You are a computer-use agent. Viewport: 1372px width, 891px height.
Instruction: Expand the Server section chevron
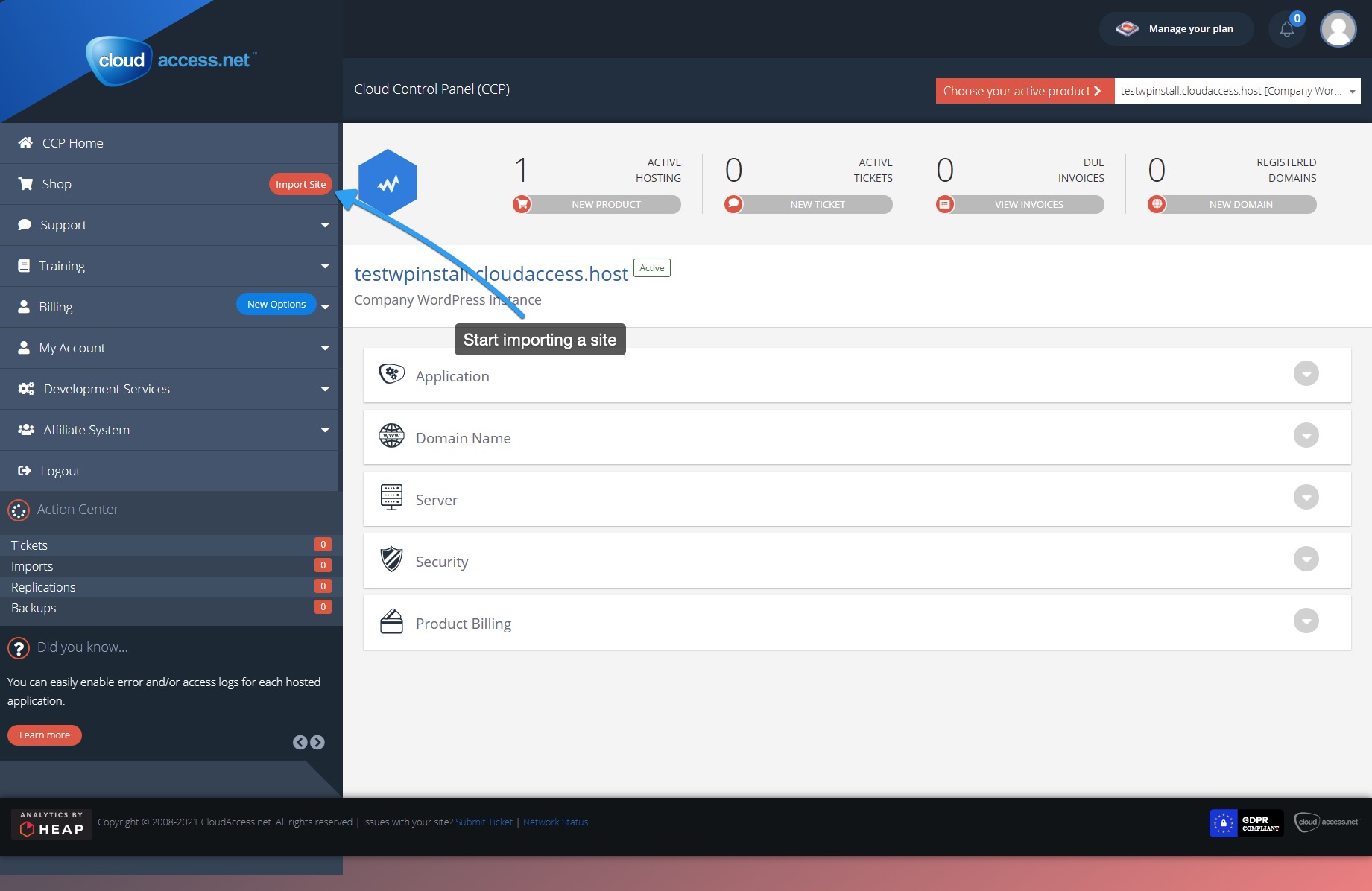point(1306,497)
